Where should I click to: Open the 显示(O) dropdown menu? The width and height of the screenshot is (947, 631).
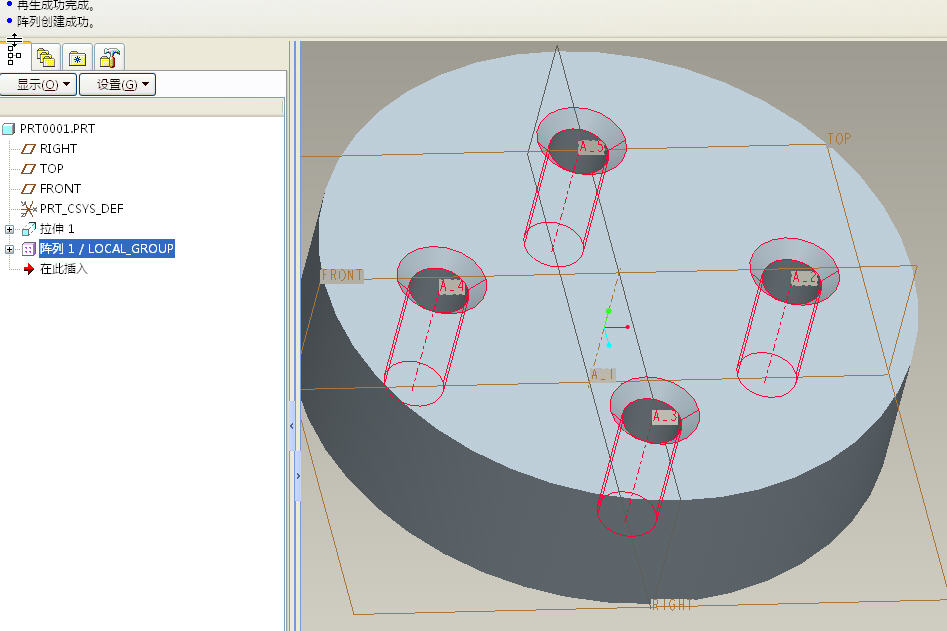tap(39, 85)
